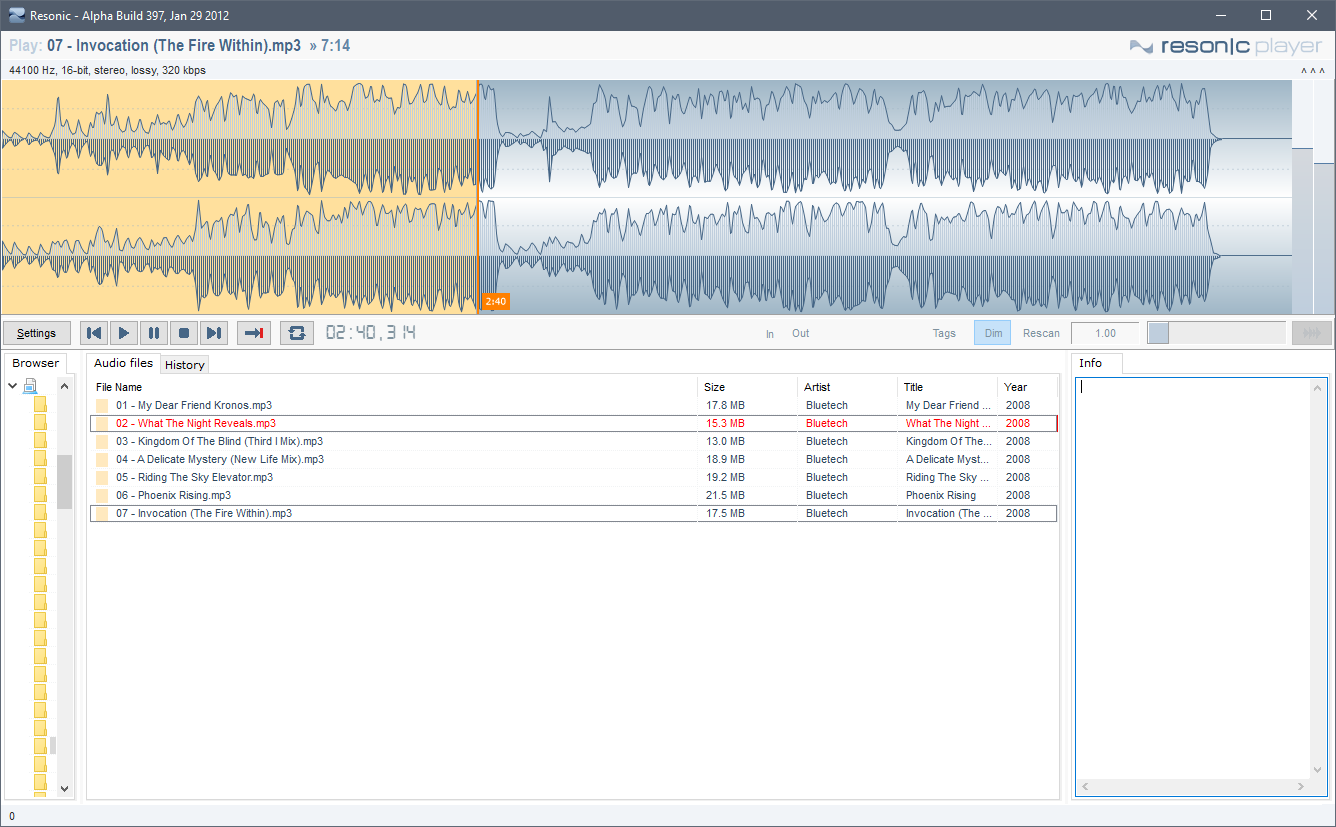The image size is (1336, 827).
Task: Toggle the Dim button
Action: click(993, 333)
